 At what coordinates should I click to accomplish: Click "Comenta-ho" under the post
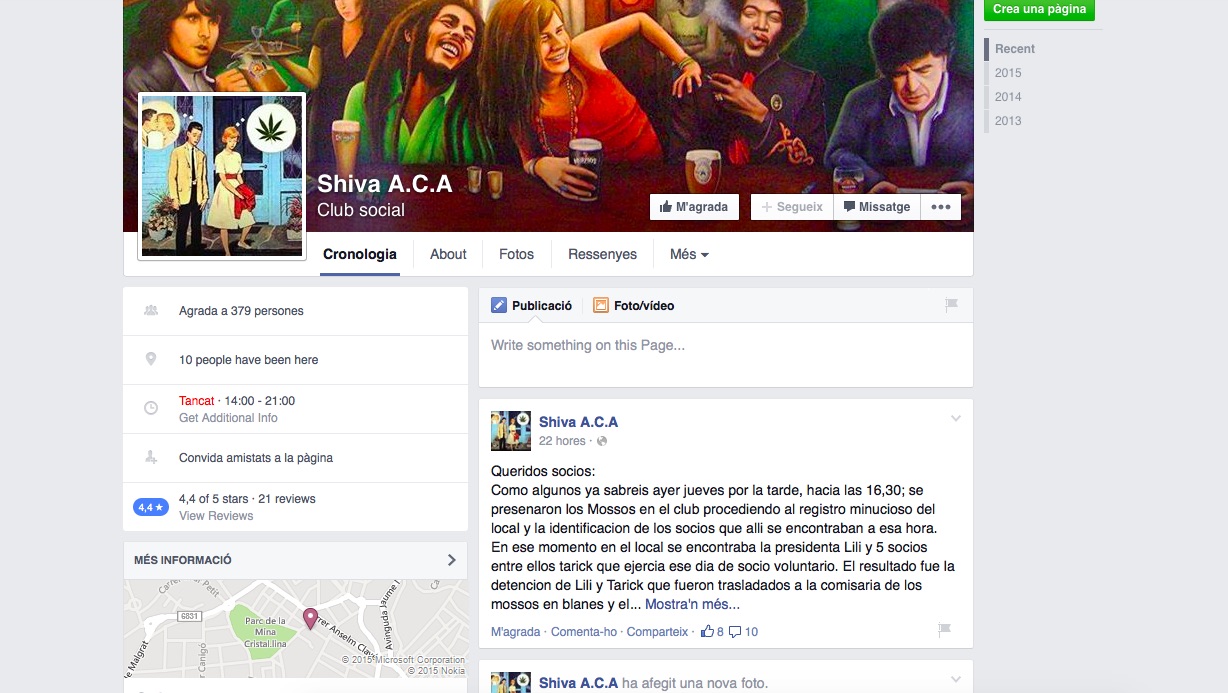click(x=584, y=632)
